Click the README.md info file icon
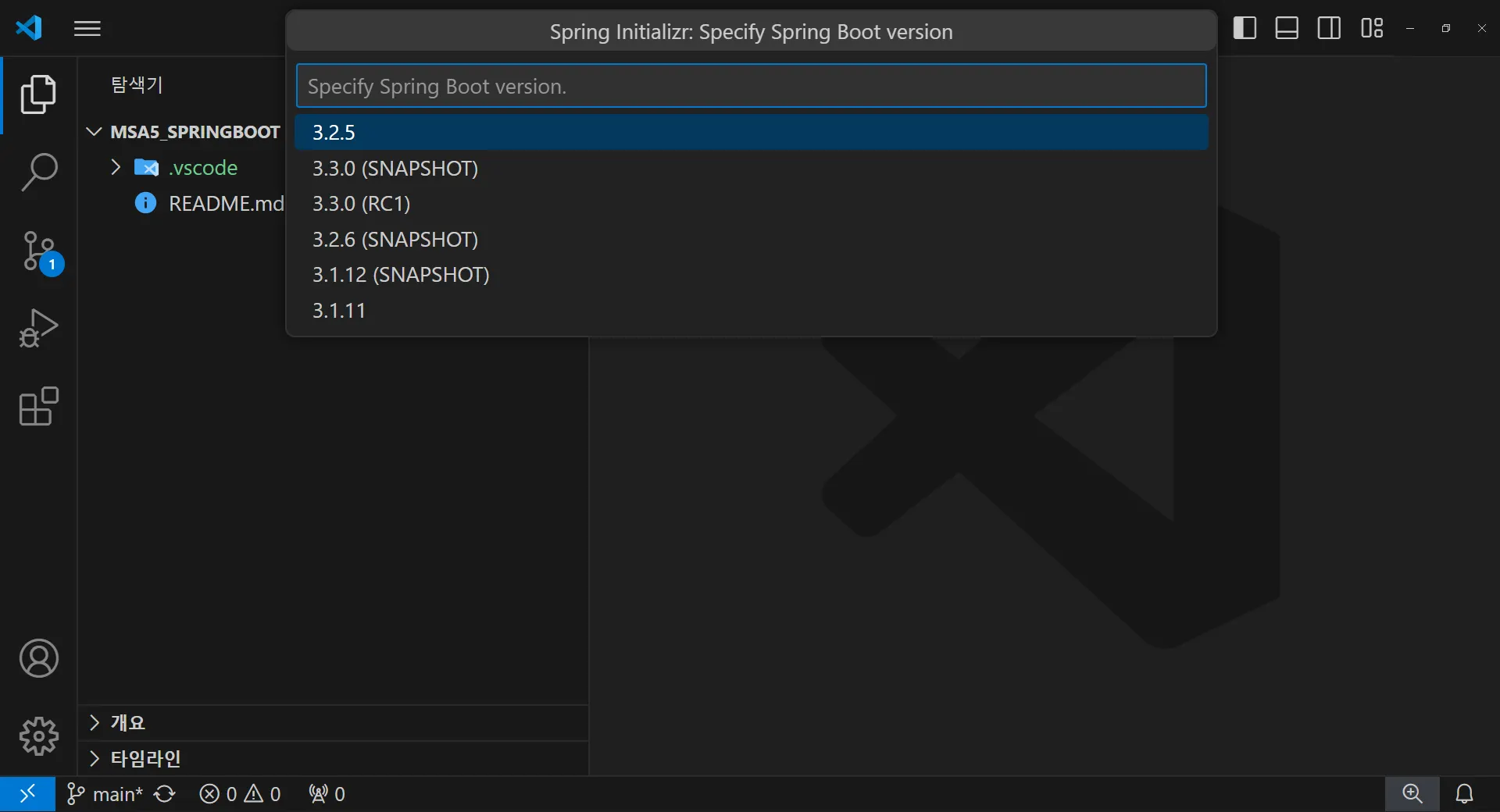This screenshot has height=812, width=1500. [145, 203]
